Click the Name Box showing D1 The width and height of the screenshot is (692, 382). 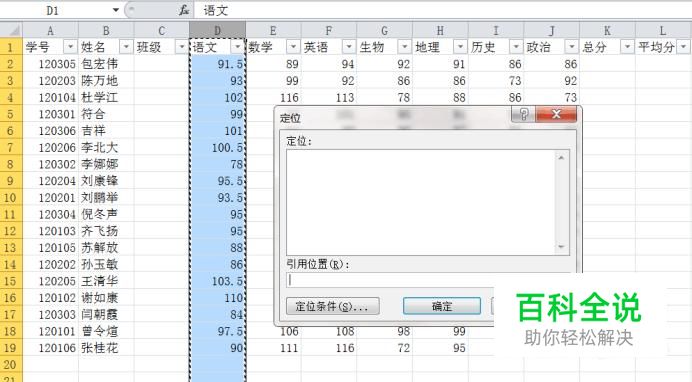[x=53, y=10]
